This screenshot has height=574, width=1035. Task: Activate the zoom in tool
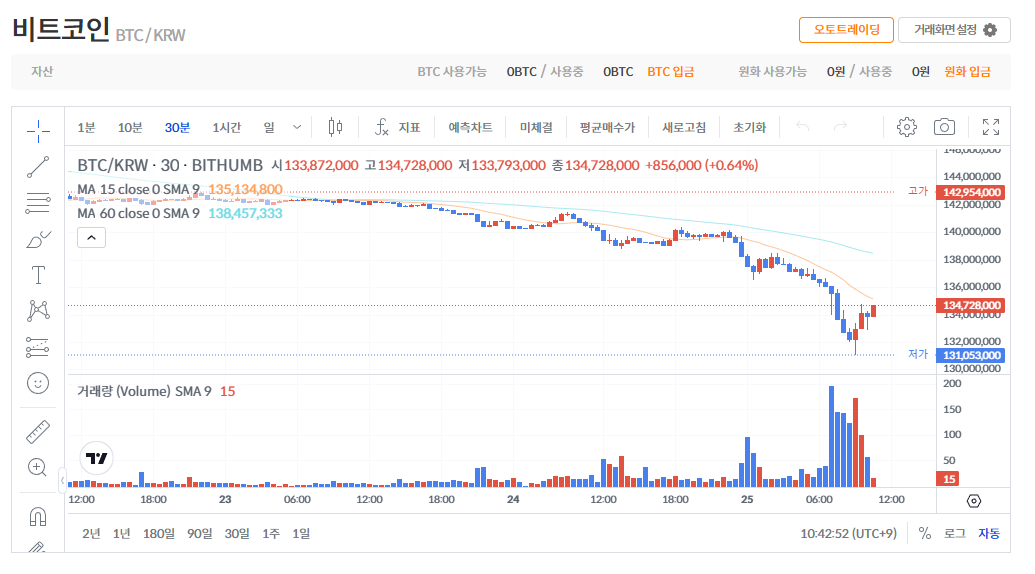pyautogui.click(x=38, y=468)
